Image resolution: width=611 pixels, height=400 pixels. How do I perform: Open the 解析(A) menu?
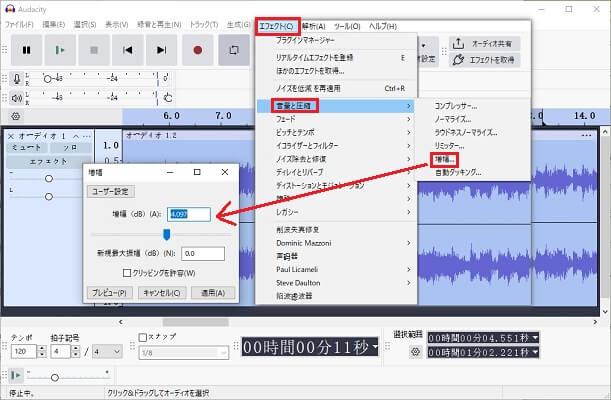click(314, 26)
